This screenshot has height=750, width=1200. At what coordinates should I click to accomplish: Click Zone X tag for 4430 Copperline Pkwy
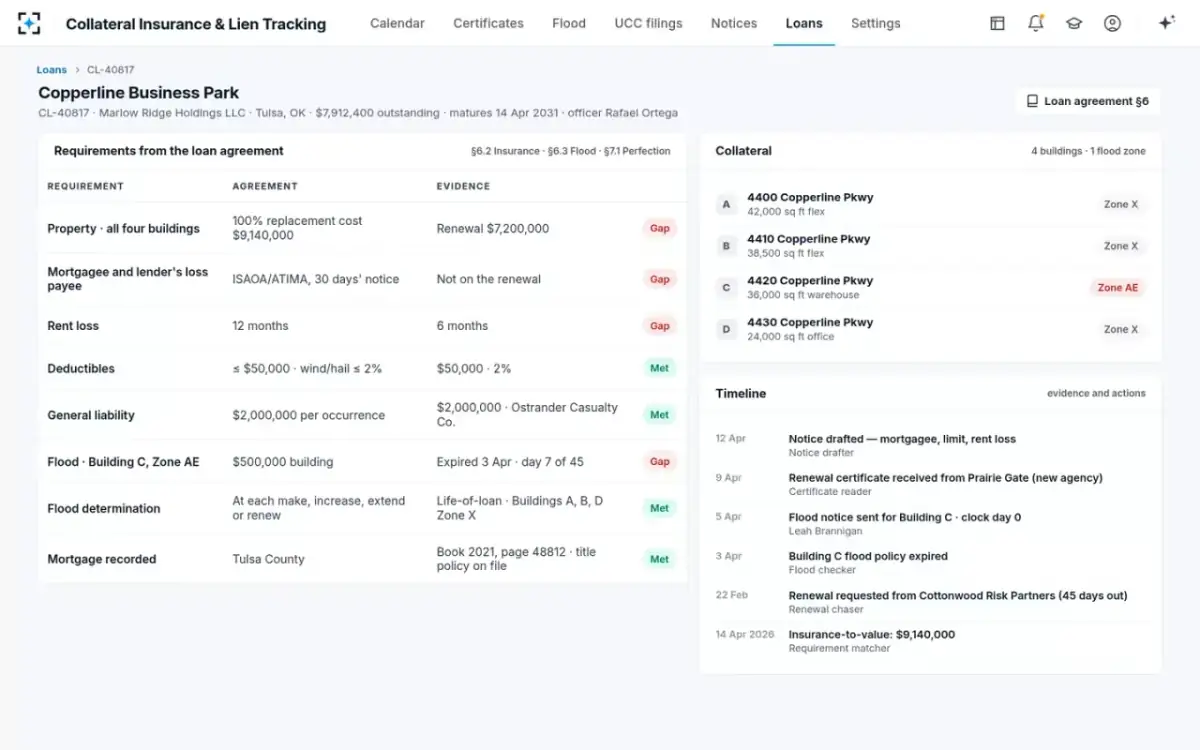[x=1121, y=329]
